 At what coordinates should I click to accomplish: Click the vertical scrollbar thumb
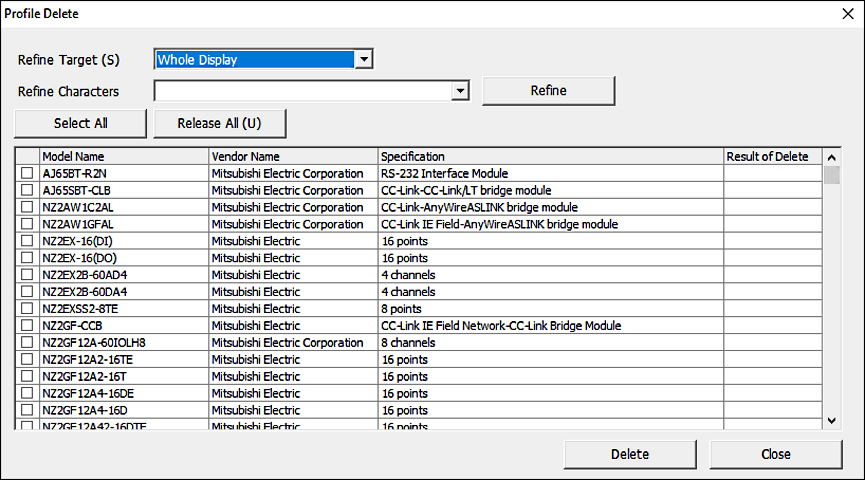click(831, 175)
